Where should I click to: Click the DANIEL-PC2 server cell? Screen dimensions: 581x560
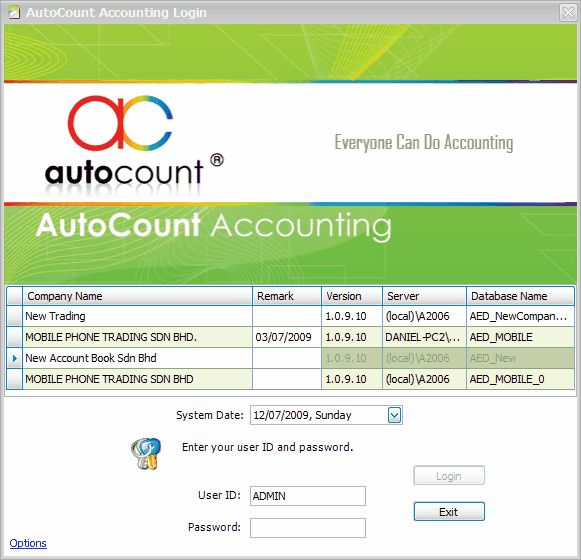[x=424, y=337]
